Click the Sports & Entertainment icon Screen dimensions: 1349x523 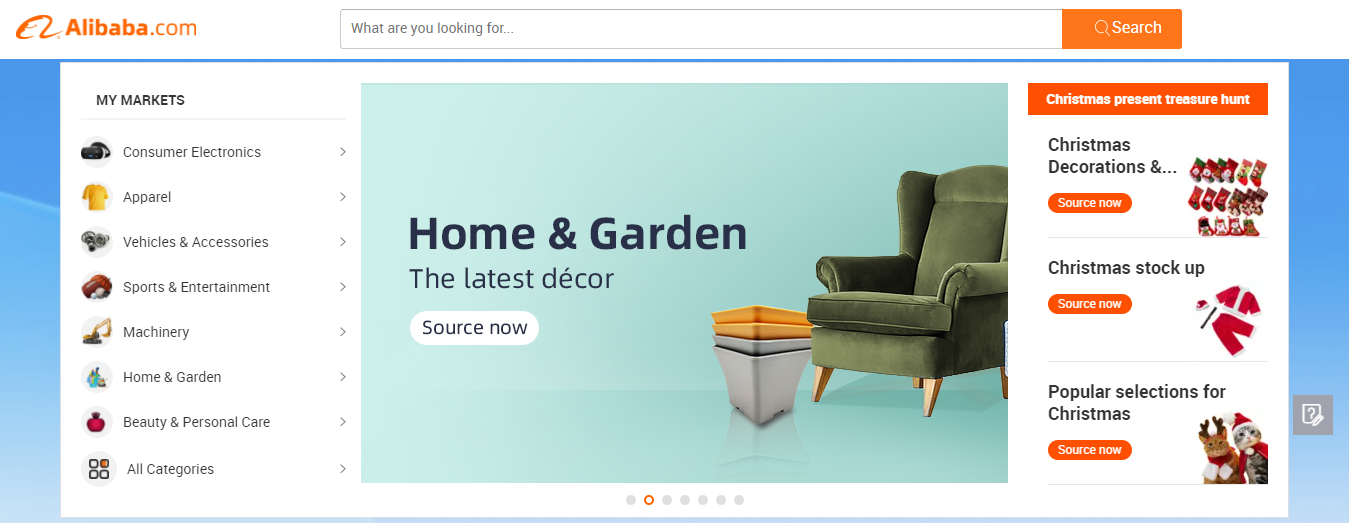[97, 287]
